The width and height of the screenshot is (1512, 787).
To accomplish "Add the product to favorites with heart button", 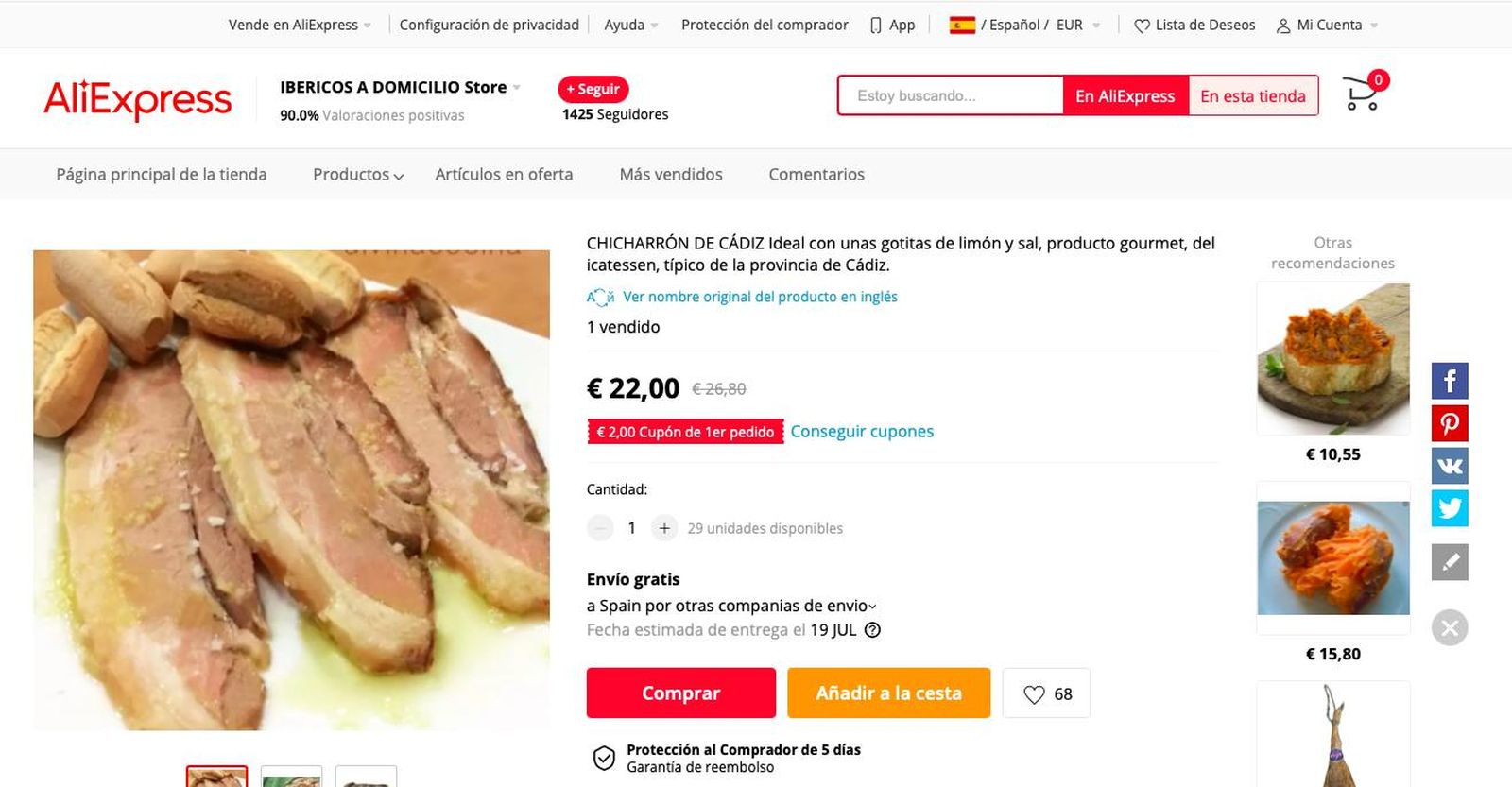I will [x=1046, y=693].
